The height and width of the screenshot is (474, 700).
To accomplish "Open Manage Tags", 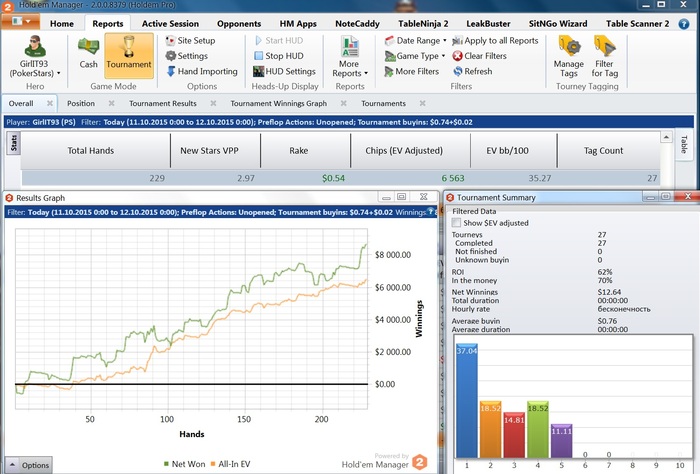I will pyautogui.click(x=569, y=57).
